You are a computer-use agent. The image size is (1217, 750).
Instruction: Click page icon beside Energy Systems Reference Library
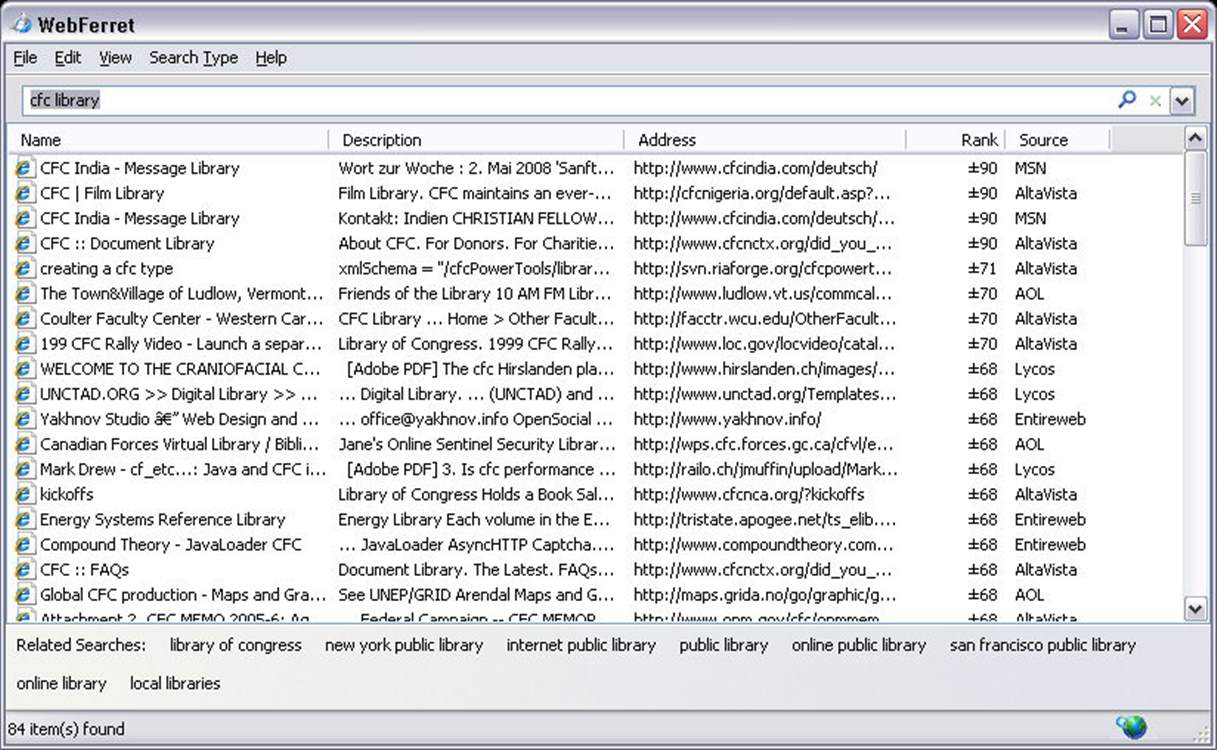(24, 519)
